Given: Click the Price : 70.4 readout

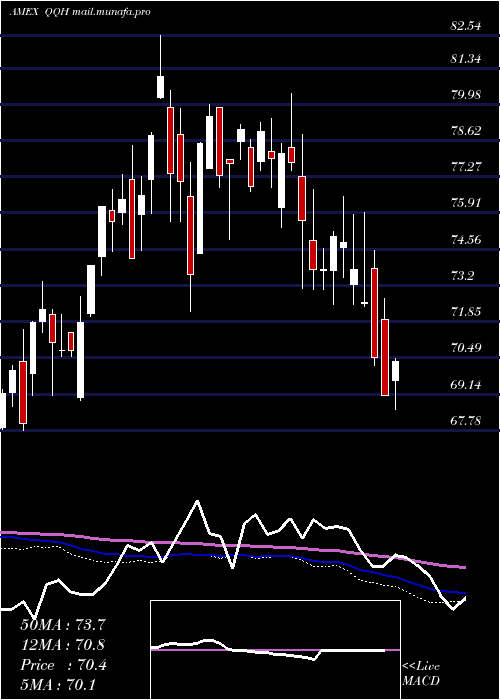Looking at the screenshot, I should (x=63, y=665).
